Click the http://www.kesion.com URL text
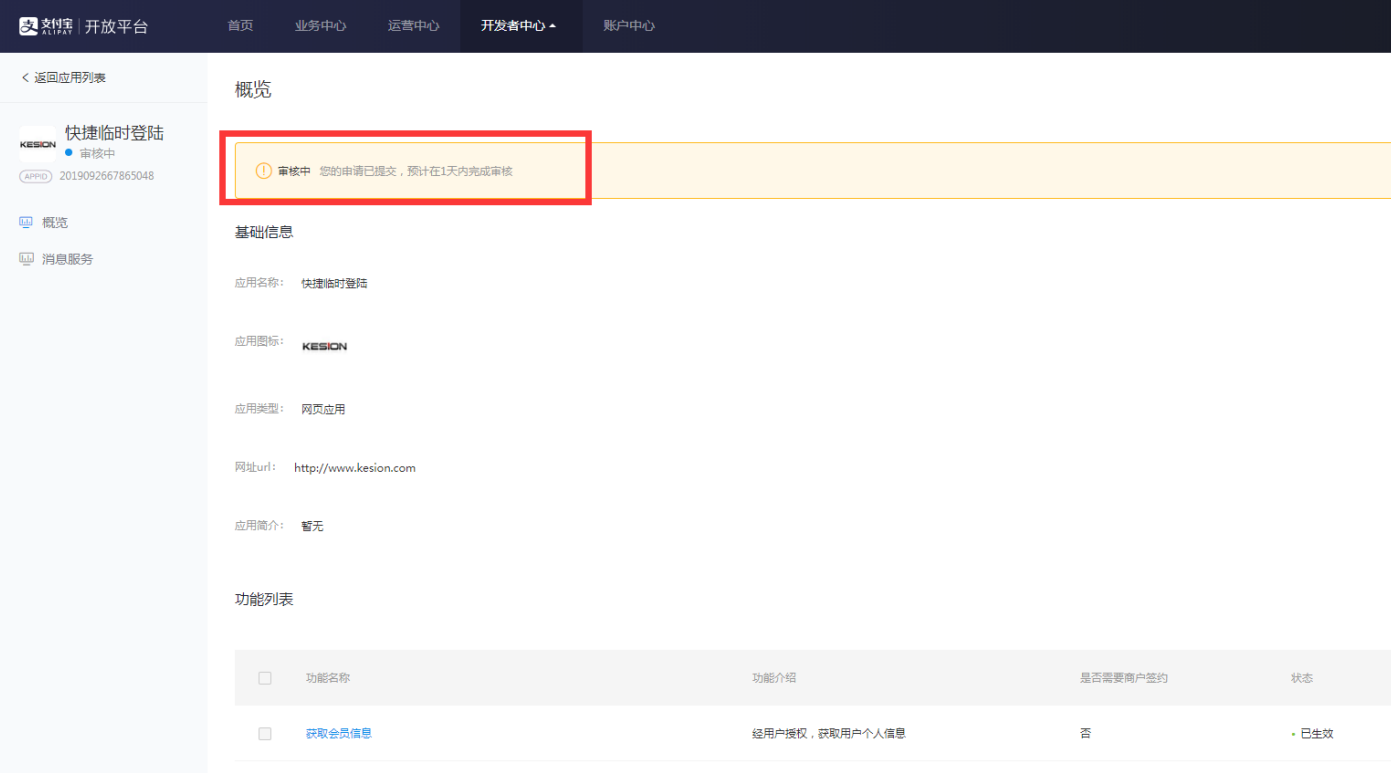Image resolution: width=1391 pixels, height=773 pixels. 354,468
